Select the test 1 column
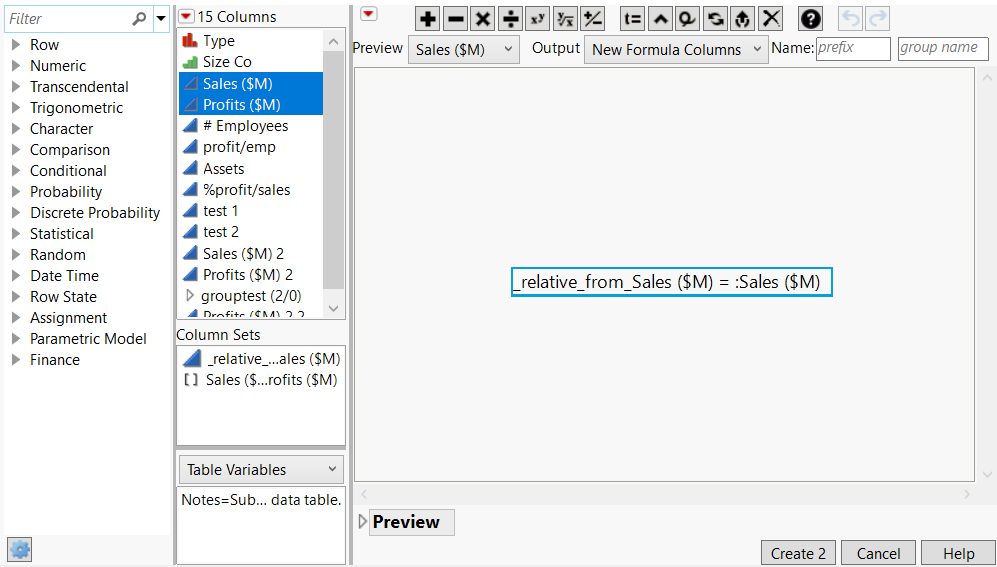 click(x=251, y=210)
